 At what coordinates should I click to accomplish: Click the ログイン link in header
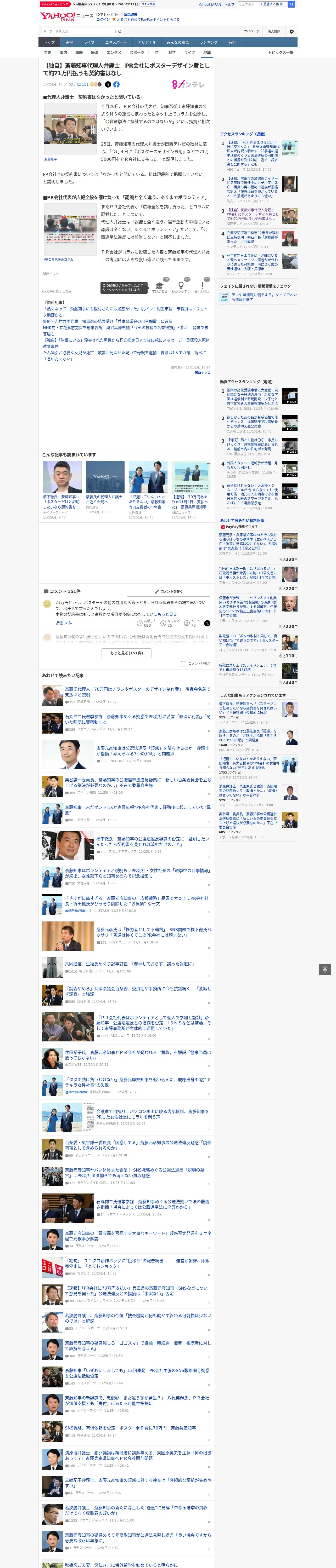point(103,20)
